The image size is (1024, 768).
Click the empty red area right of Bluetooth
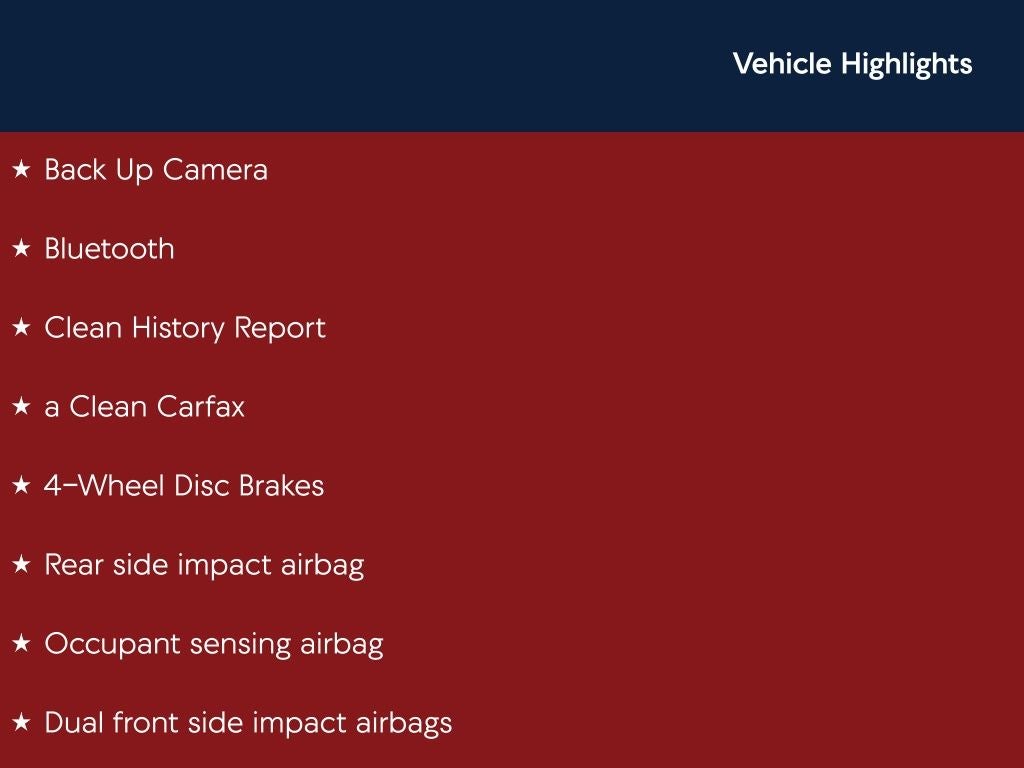pyautogui.click(x=600, y=249)
